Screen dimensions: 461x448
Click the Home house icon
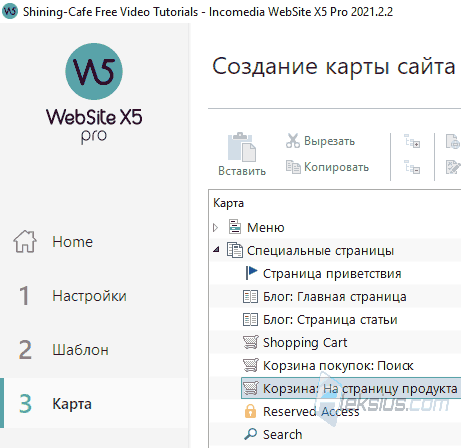coord(25,241)
